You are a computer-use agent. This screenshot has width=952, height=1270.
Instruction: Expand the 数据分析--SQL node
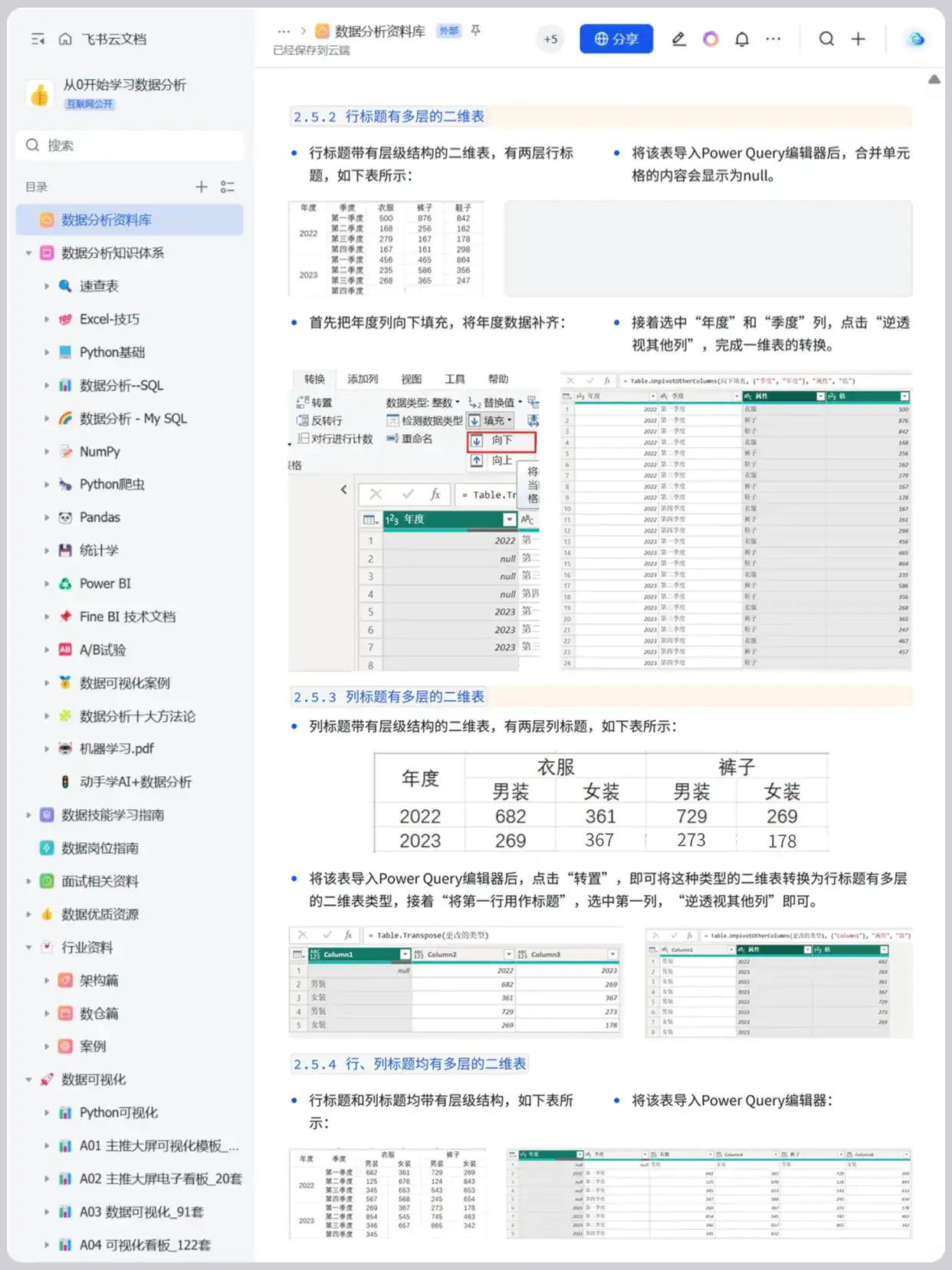46,385
